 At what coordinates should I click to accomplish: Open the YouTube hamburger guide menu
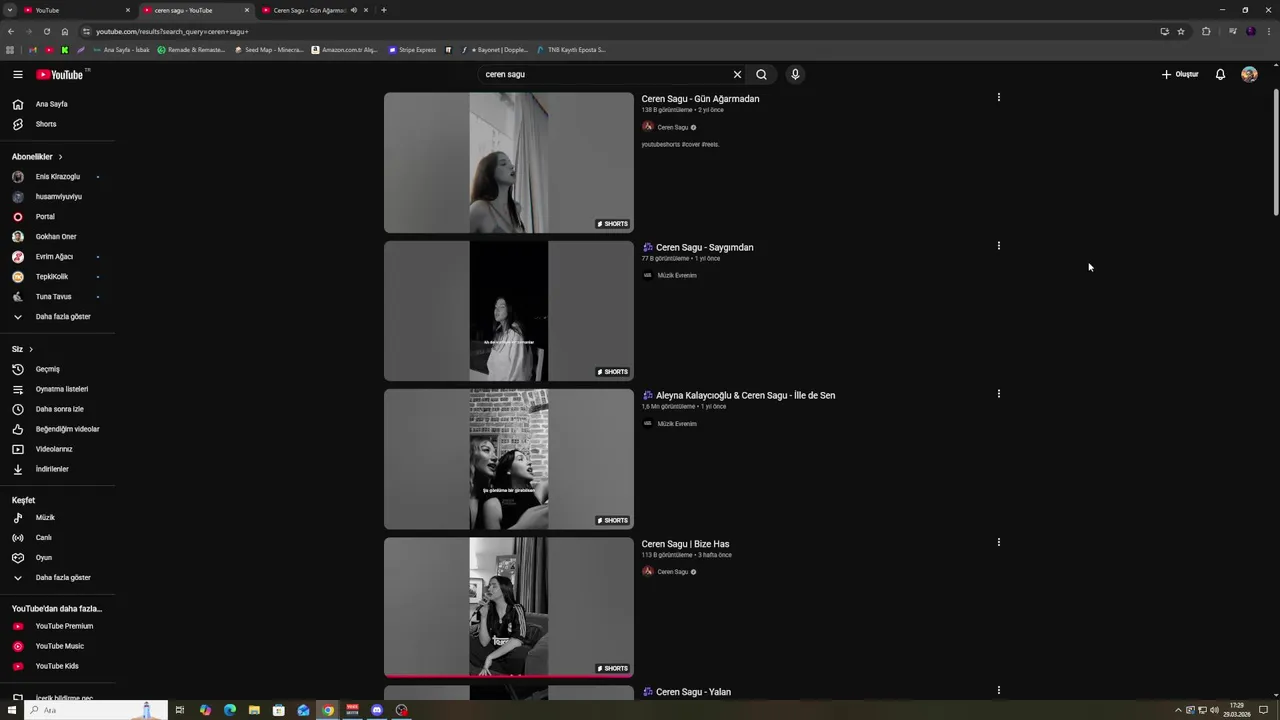(17, 74)
